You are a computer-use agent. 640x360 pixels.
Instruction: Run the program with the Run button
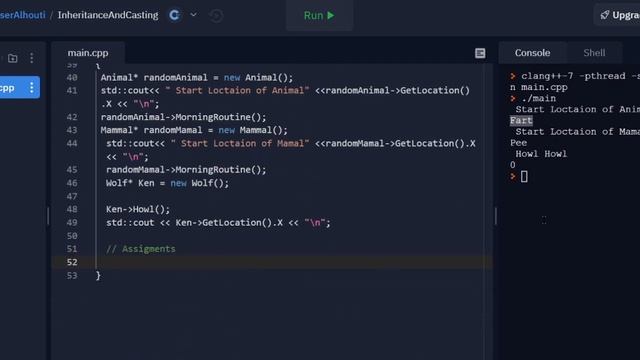(x=319, y=16)
